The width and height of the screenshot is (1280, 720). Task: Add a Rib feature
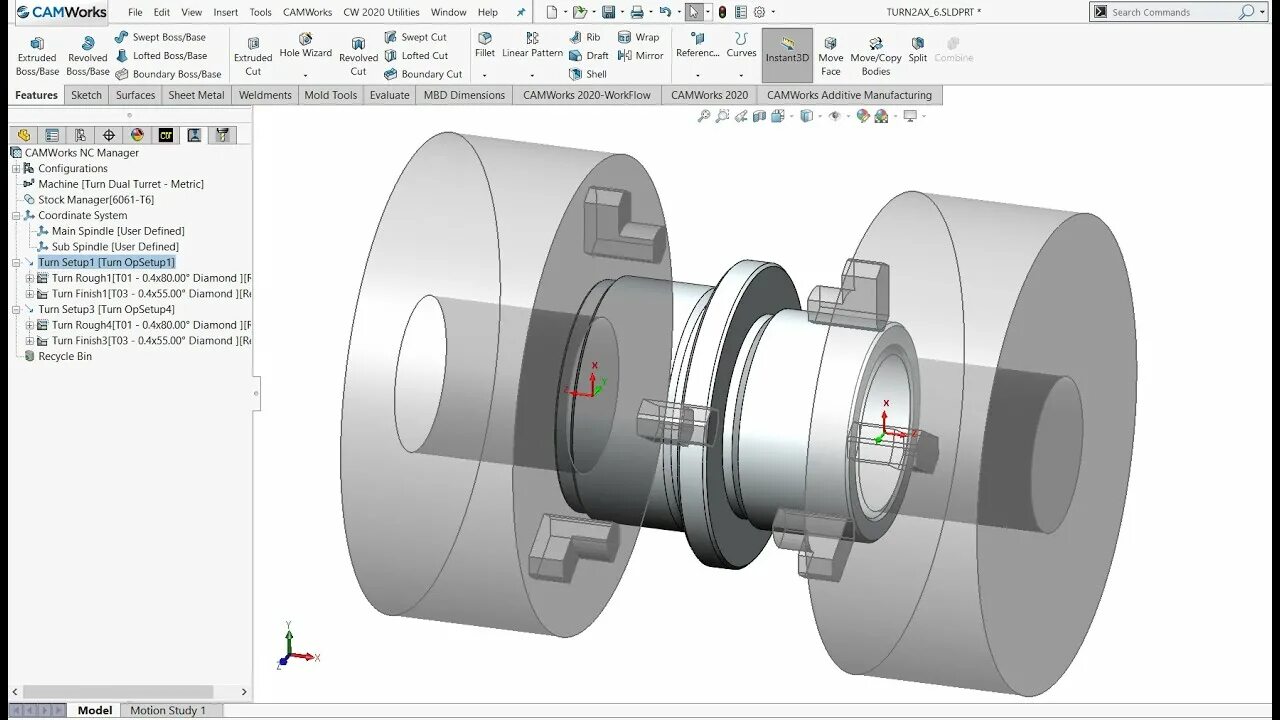[x=585, y=37]
